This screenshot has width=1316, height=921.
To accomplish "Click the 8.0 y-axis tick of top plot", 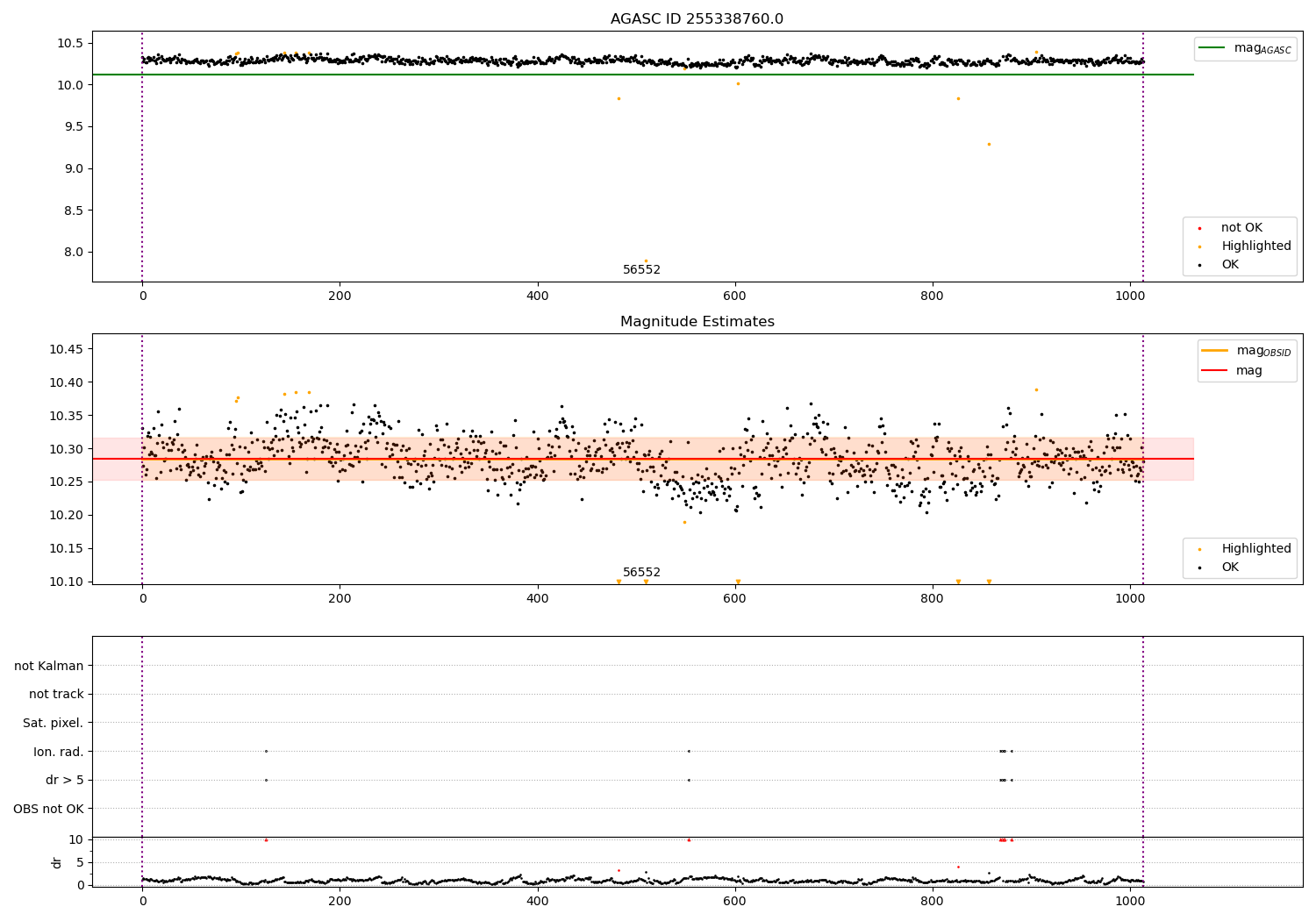I will tap(74, 253).
